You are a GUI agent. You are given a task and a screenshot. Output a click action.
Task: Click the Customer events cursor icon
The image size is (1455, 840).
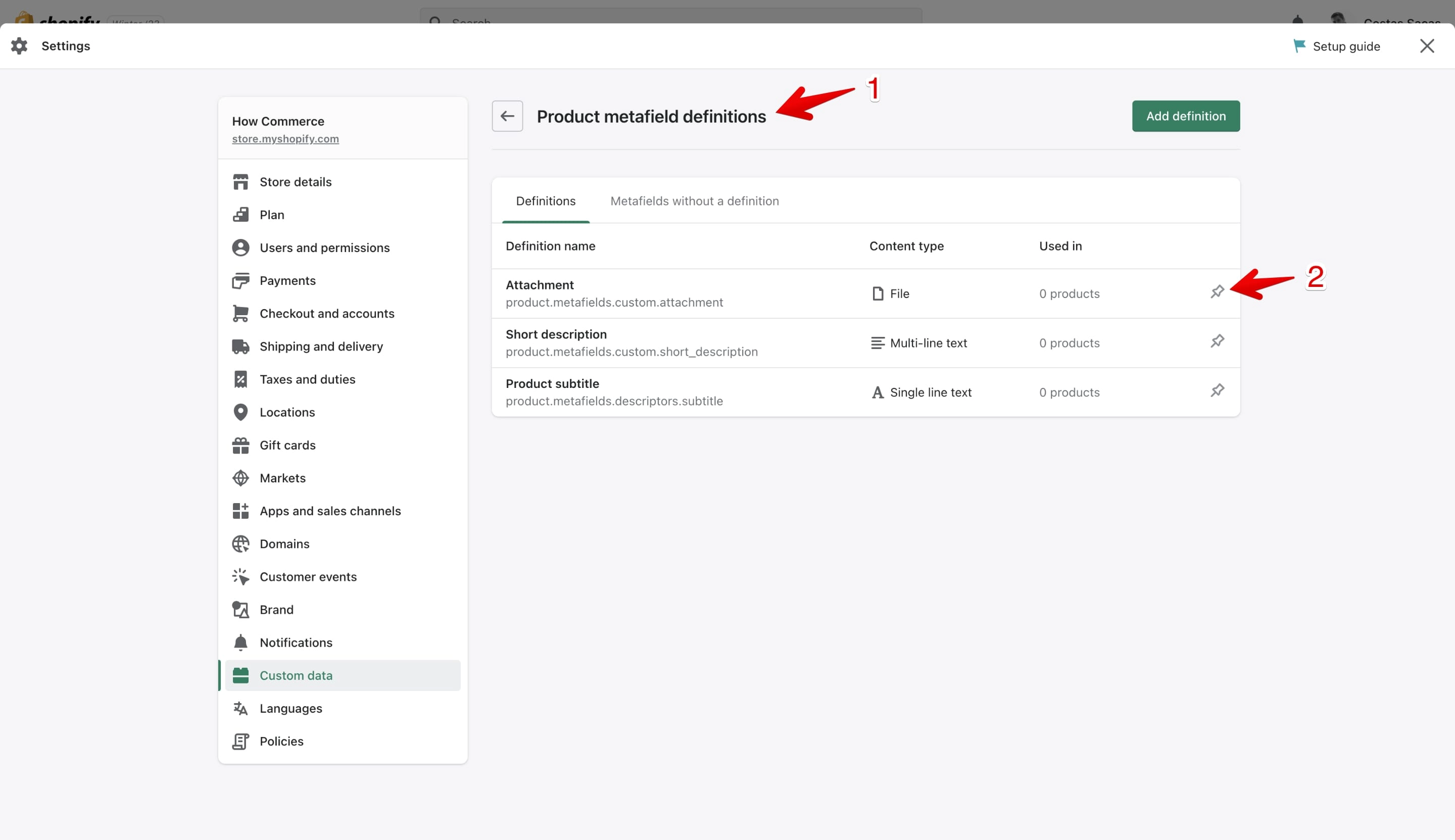[x=240, y=576]
